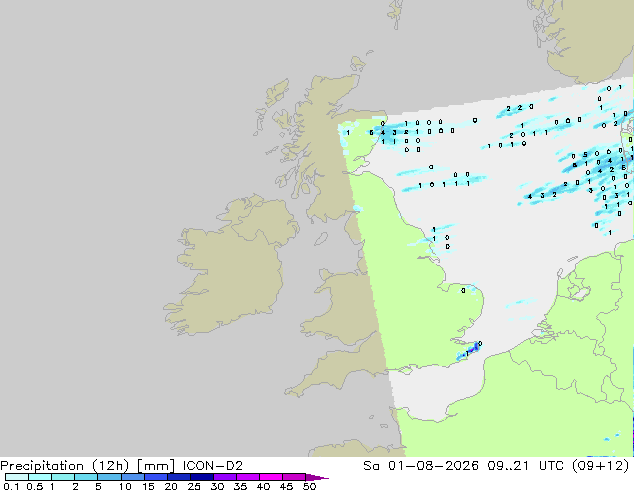634x490 pixels.
Task: Click the 30–35 mm legend swatch
Action: 225,477
